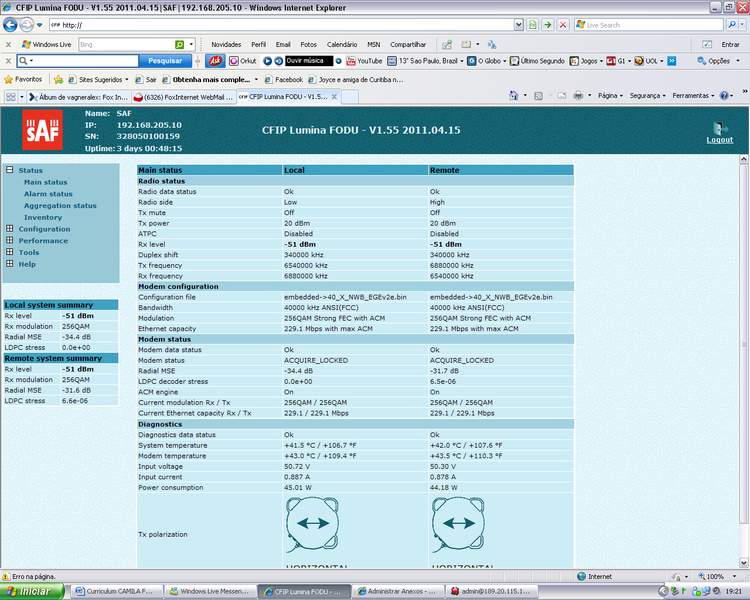Open the Opções dropdown on Ask toolbar
This screenshot has height=600, width=750.
tap(718, 61)
